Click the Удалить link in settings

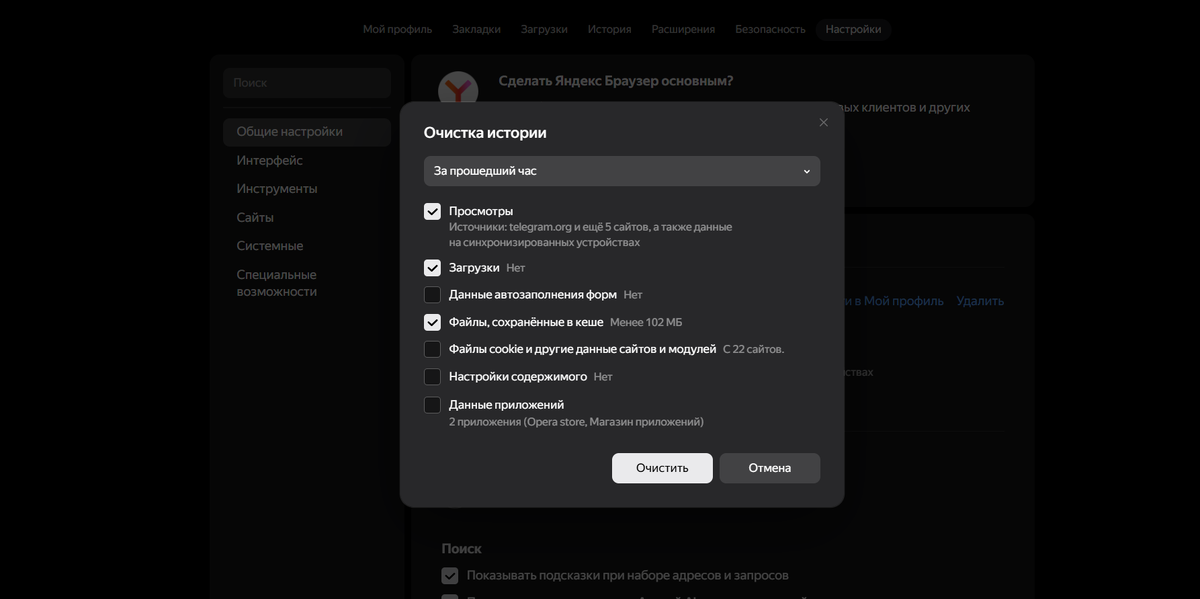click(x=980, y=301)
